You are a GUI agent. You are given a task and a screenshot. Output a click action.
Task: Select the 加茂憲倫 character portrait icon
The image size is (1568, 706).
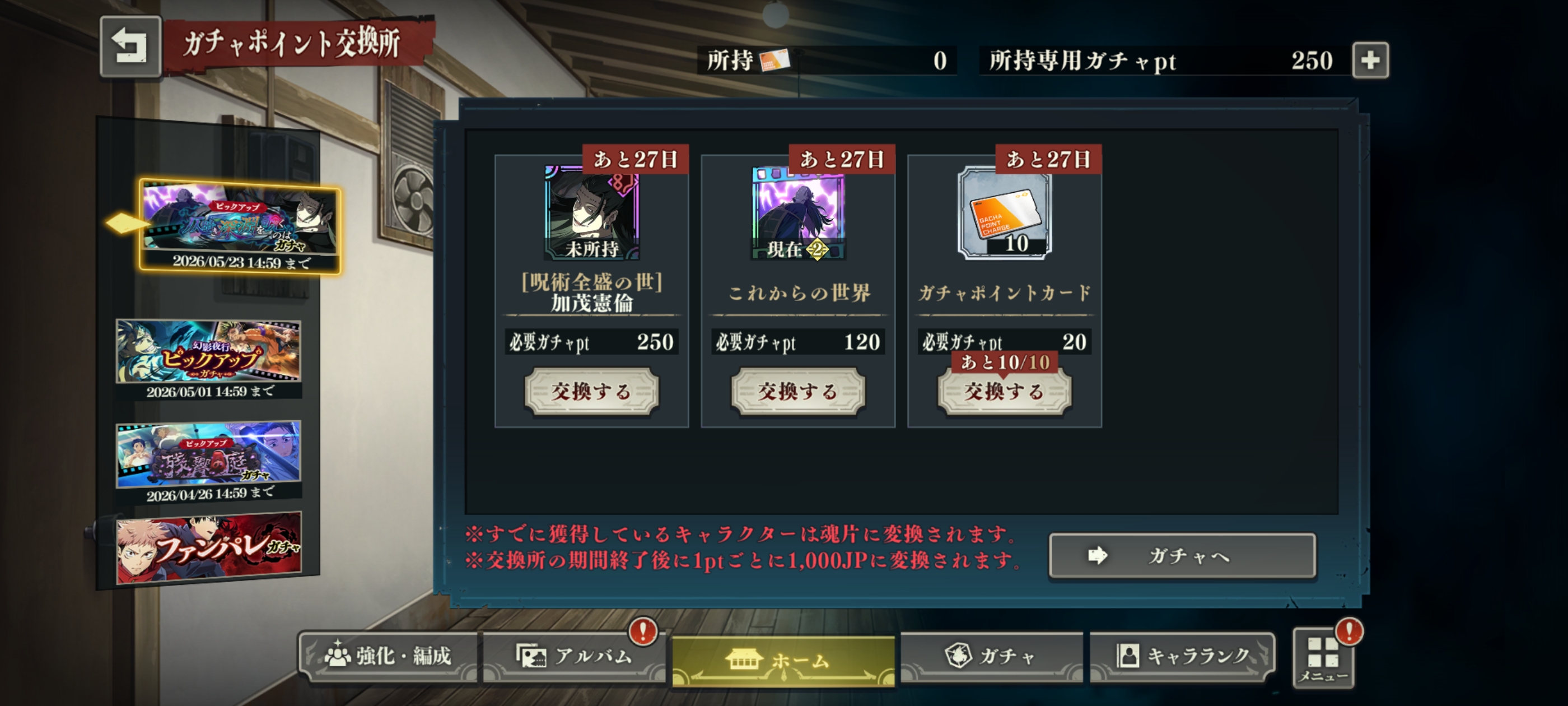592,212
